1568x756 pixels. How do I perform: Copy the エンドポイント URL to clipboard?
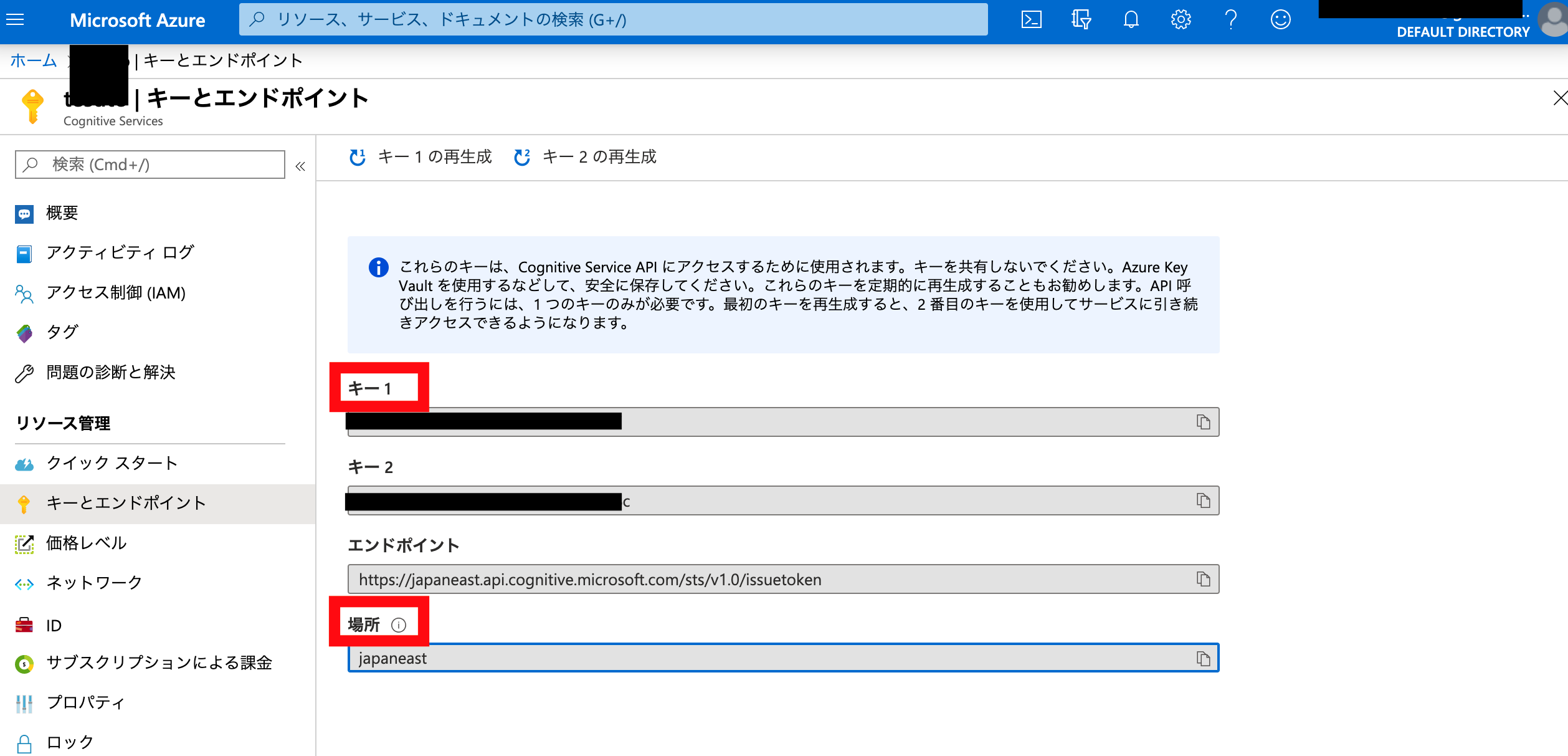point(1203,579)
